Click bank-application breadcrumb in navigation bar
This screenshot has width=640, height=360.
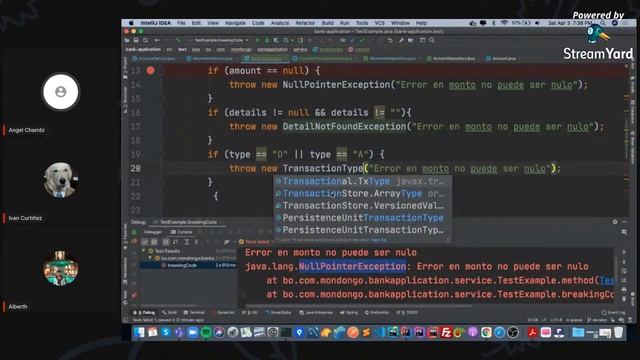coord(143,49)
